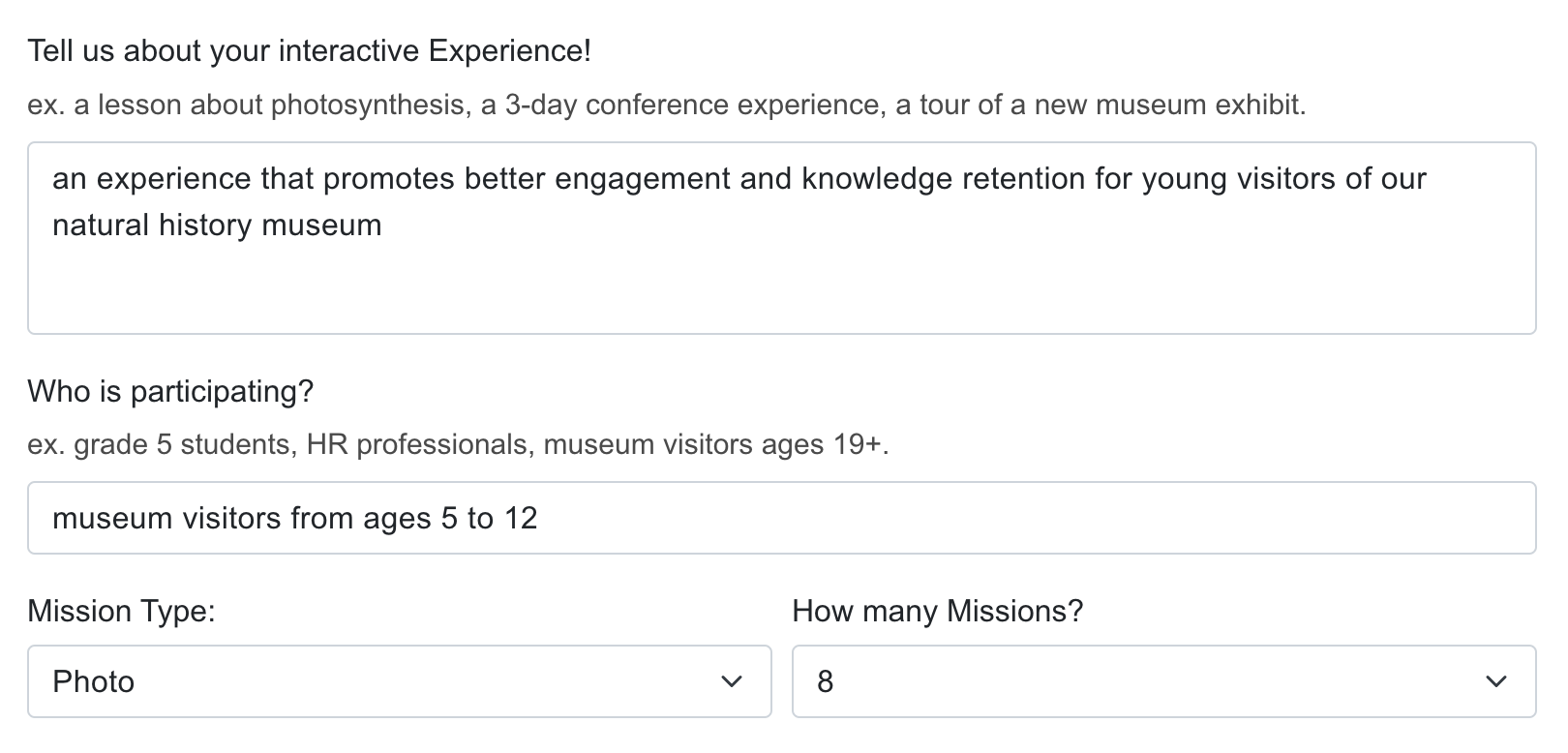The height and width of the screenshot is (753, 1568).
Task: Click the 'Mission Type:' label
Action: [122, 611]
